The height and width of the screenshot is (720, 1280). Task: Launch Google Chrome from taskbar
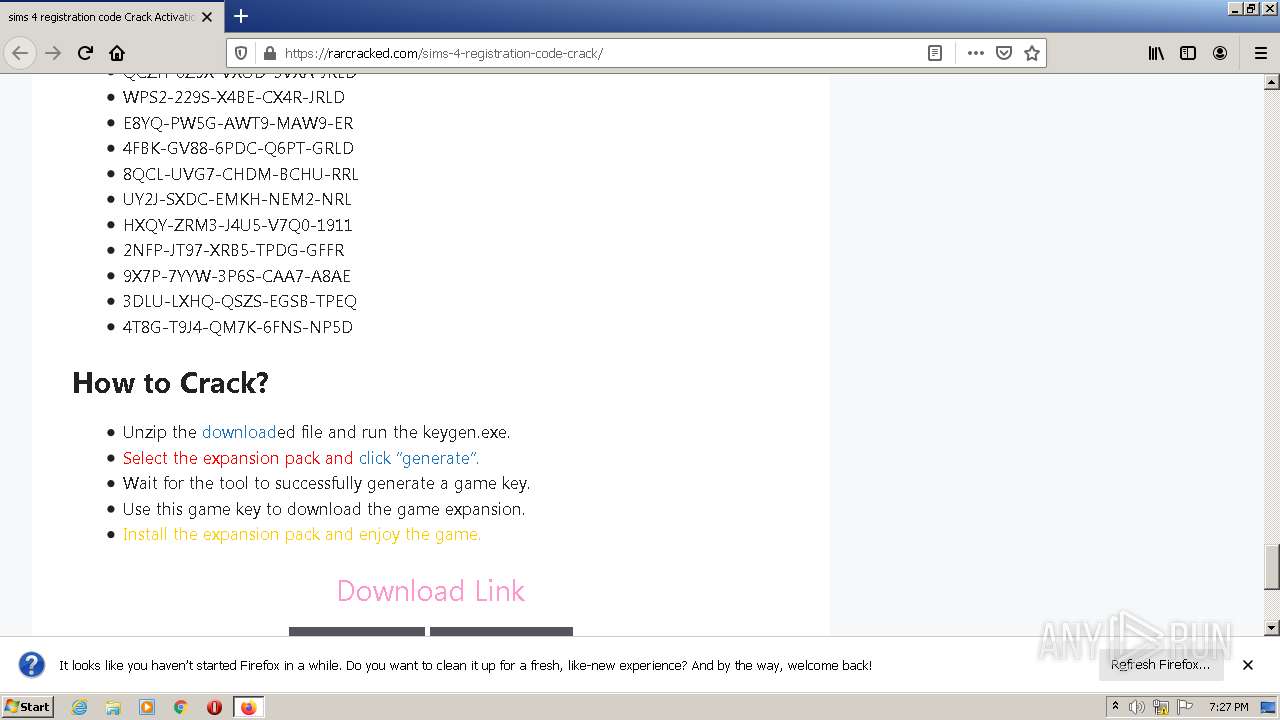pos(181,707)
